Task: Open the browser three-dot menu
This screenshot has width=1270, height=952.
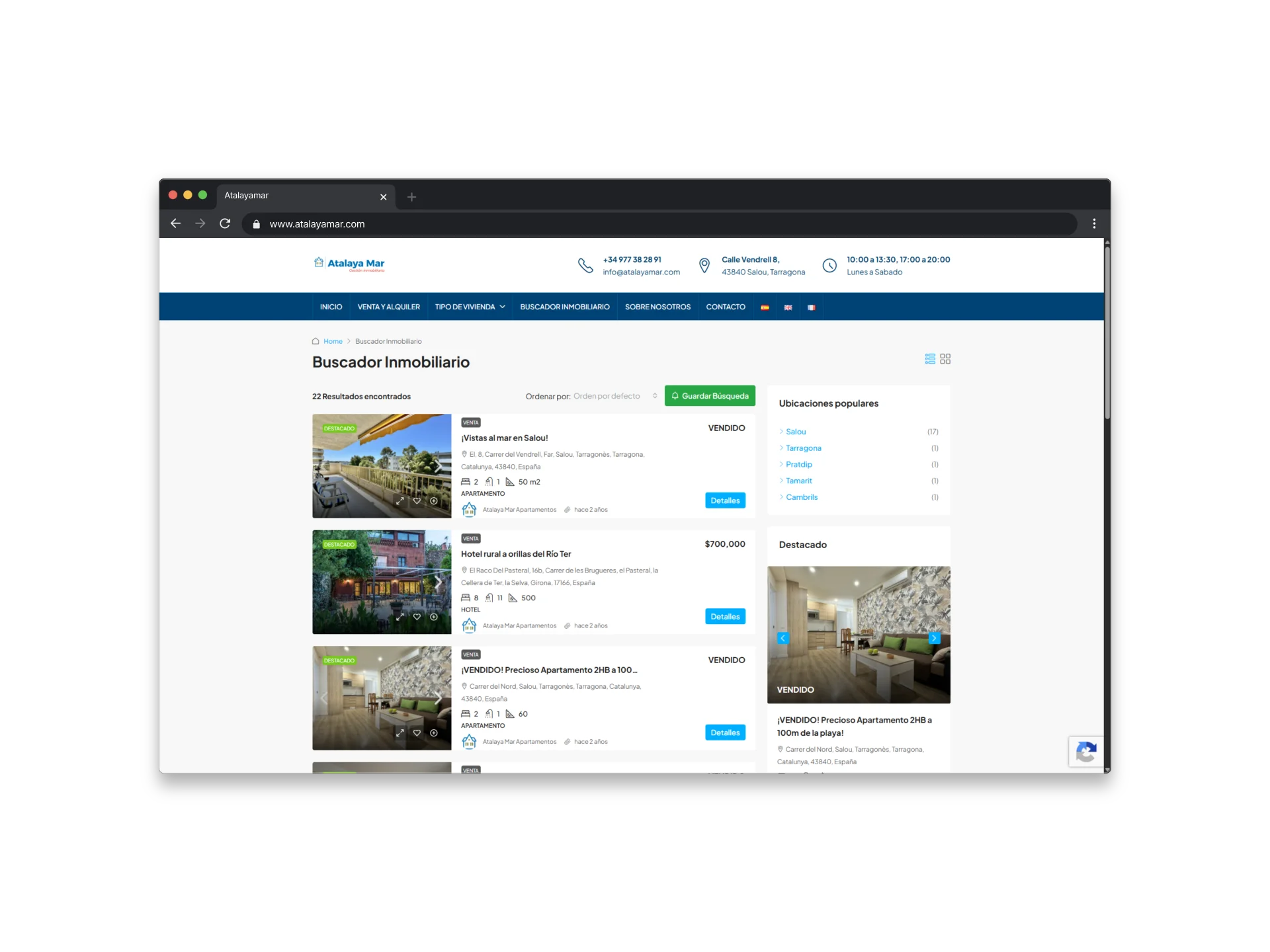Action: point(1094,223)
